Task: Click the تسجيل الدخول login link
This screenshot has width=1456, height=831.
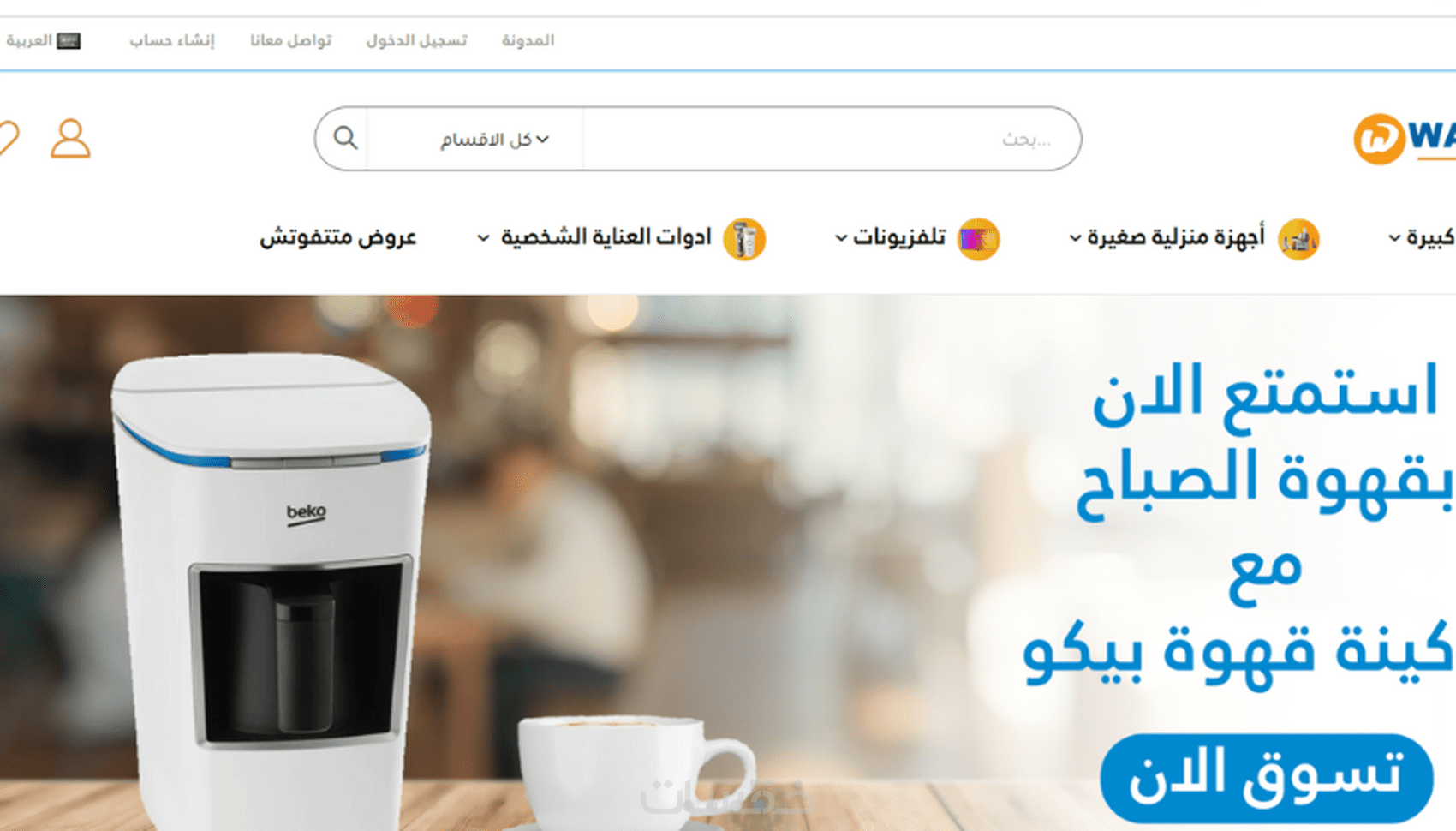Action: point(416,40)
